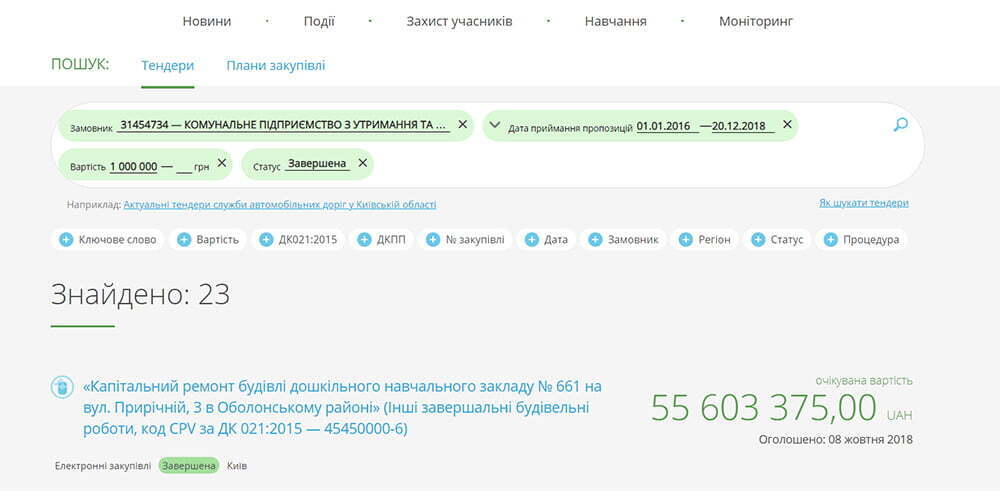Open Навчання menu item

[x=615, y=21]
